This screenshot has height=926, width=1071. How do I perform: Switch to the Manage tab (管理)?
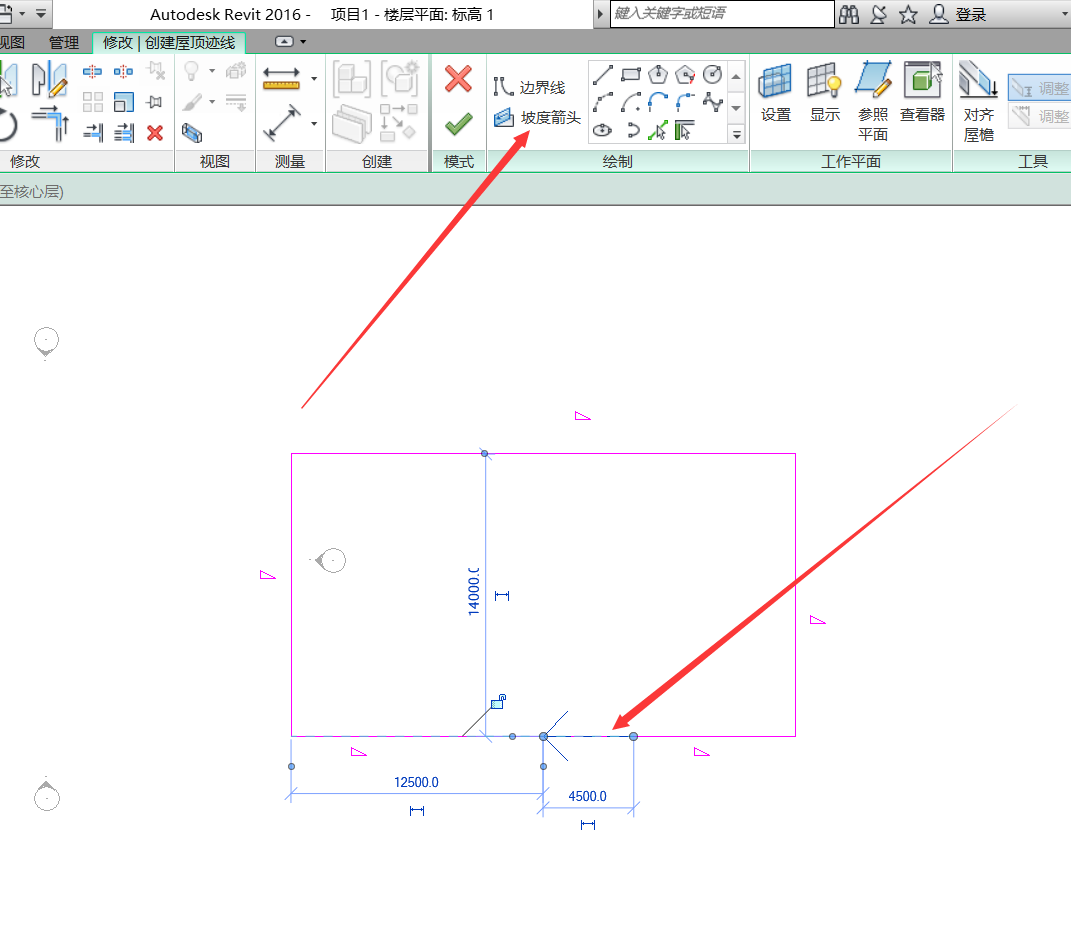click(x=64, y=42)
